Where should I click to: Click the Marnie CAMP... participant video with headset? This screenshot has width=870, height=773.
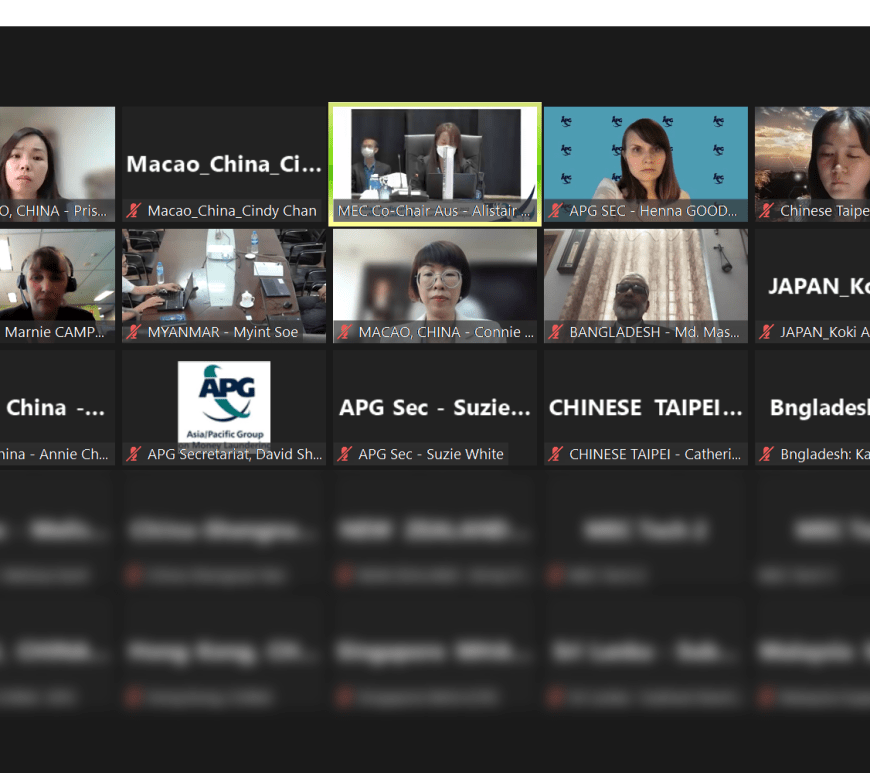[55, 277]
